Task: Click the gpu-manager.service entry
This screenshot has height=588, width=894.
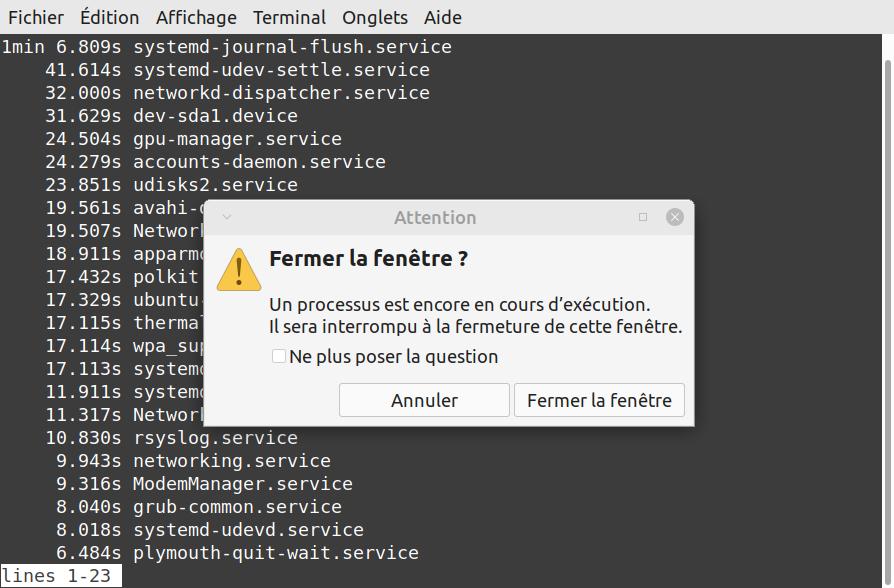Action: 237,139
